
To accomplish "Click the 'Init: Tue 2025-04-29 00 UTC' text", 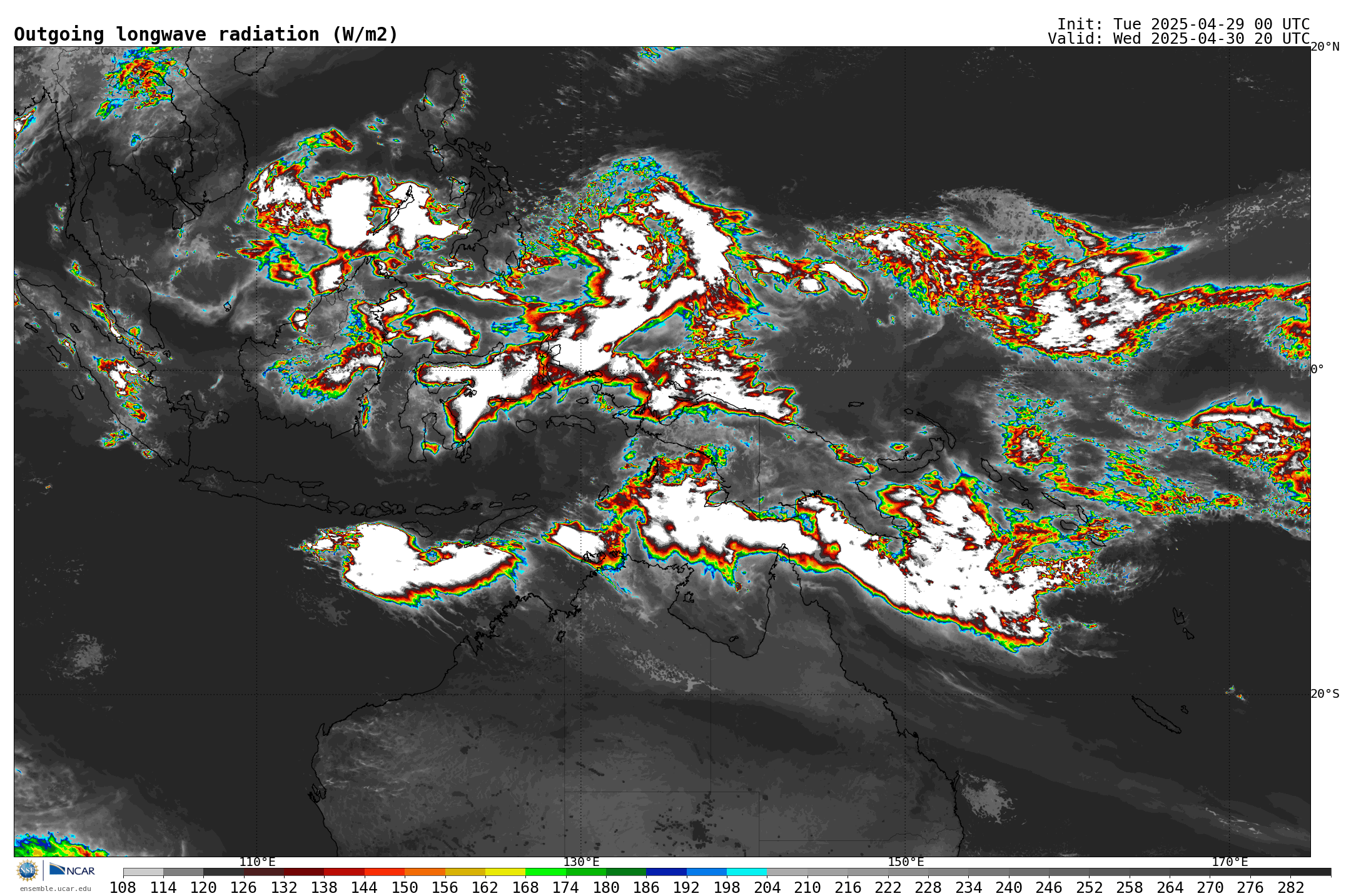I will [1183, 24].
